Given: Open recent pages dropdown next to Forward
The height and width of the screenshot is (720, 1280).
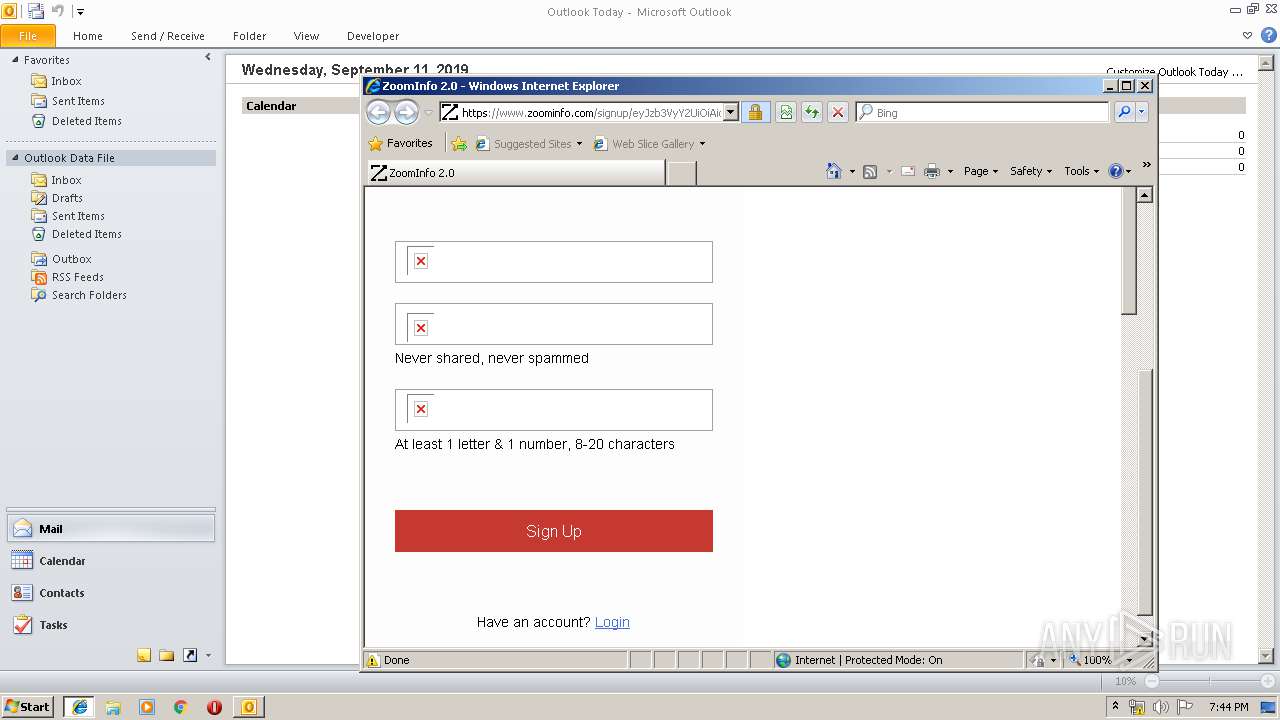Looking at the screenshot, I should 429,113.
